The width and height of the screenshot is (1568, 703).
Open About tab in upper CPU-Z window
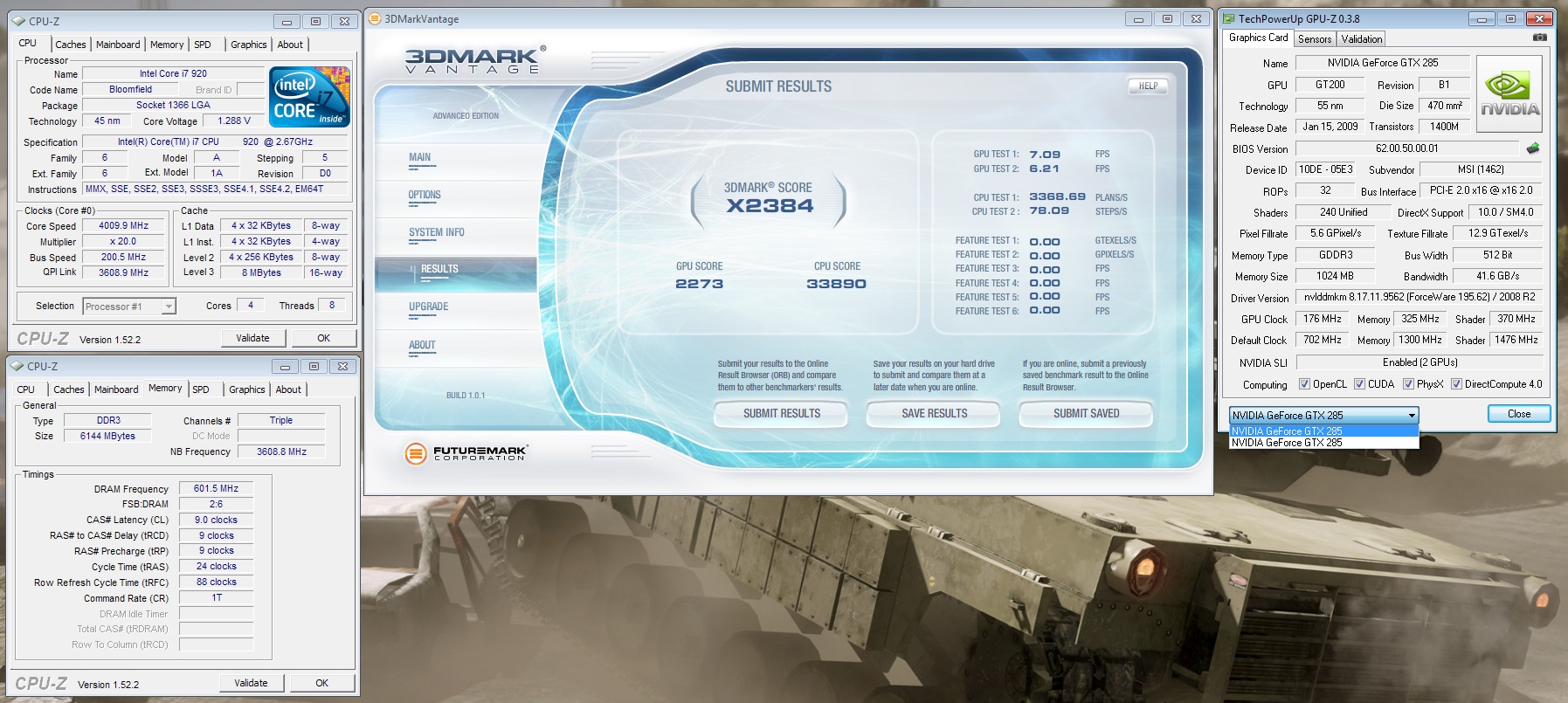coord(291,45)
